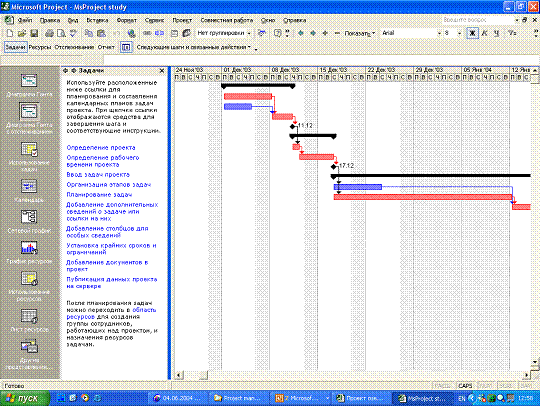Switch to the Calendar view icon
The image size is (540, 407).
click(x=29, y=187)
